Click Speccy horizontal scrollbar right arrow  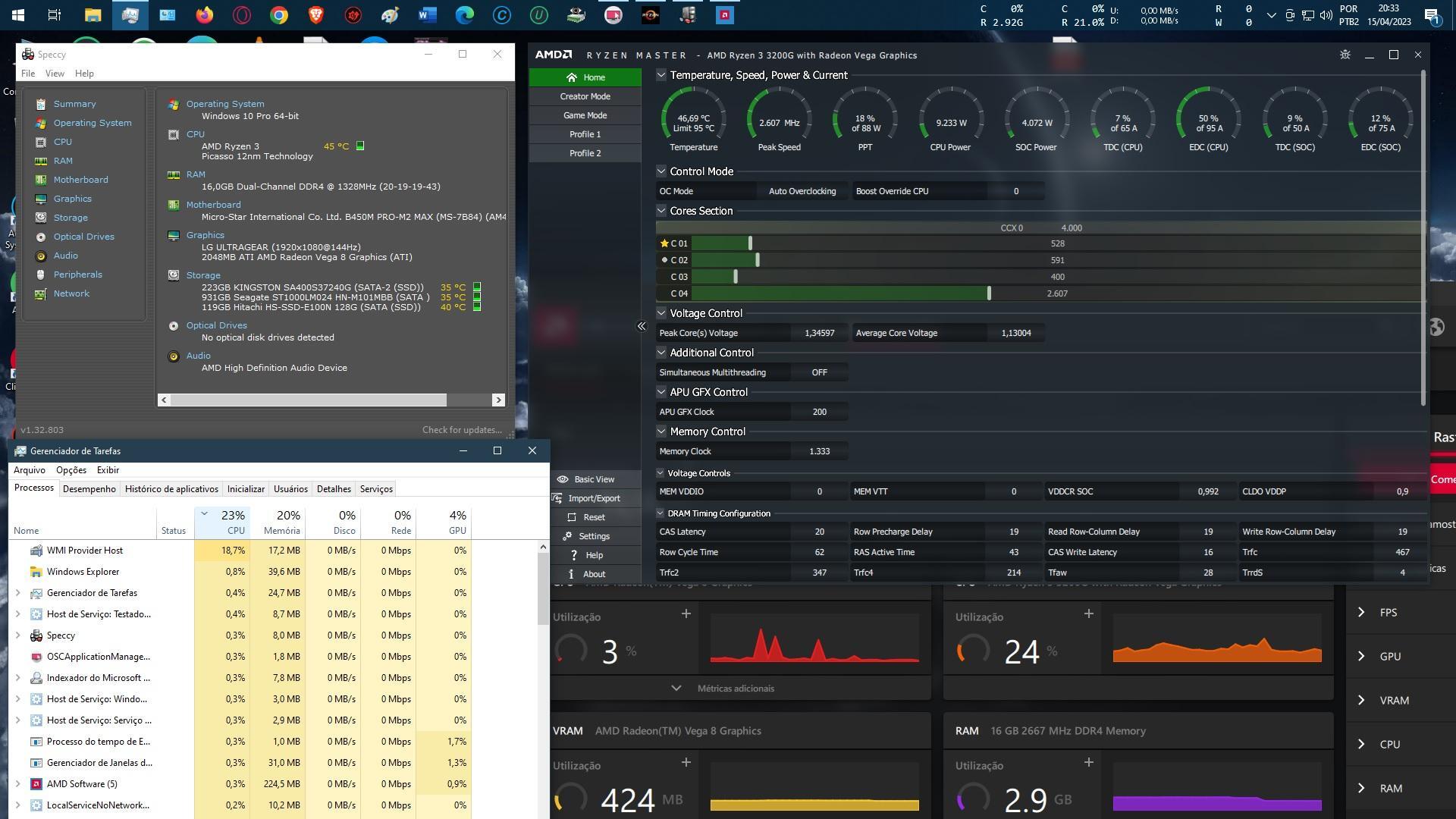tap(498, 400)
